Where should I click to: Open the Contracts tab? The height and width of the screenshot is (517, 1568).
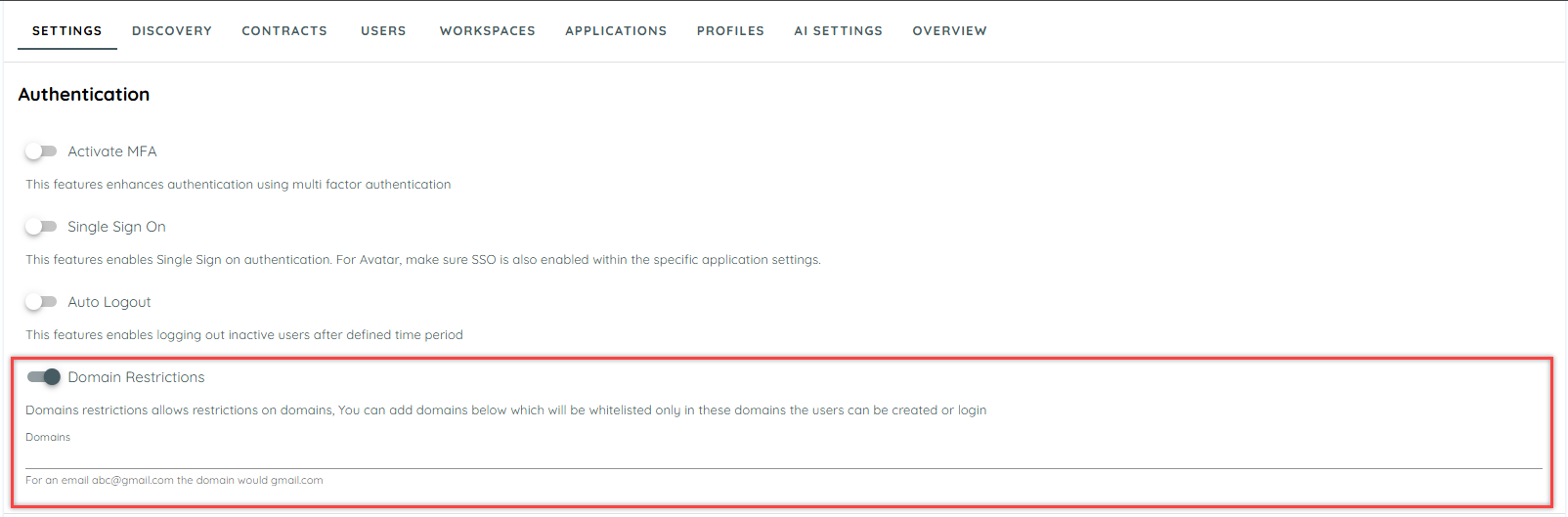(x=284, y=31)
